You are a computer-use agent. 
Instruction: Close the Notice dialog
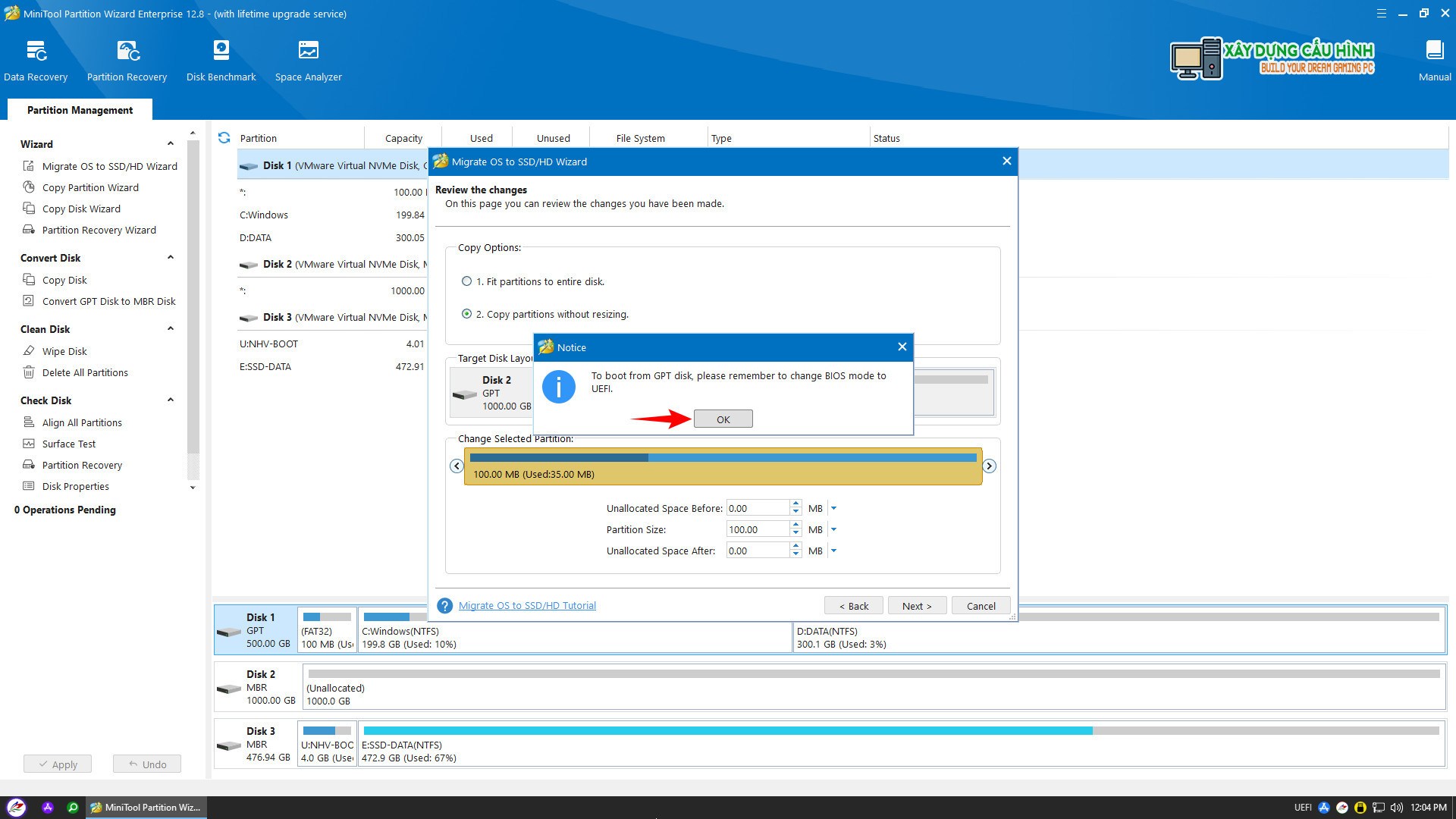(x=902, y=347)
